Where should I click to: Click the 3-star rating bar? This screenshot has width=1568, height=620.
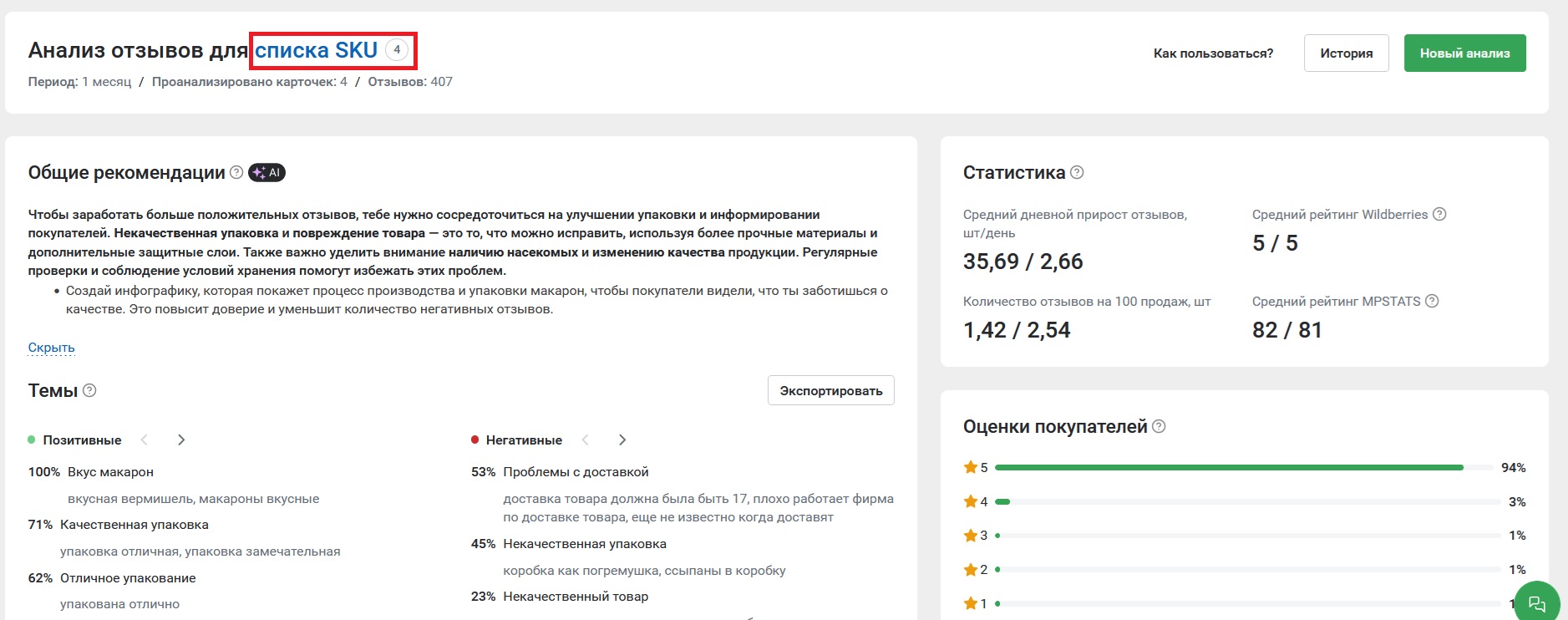(x=1248, y=536)
